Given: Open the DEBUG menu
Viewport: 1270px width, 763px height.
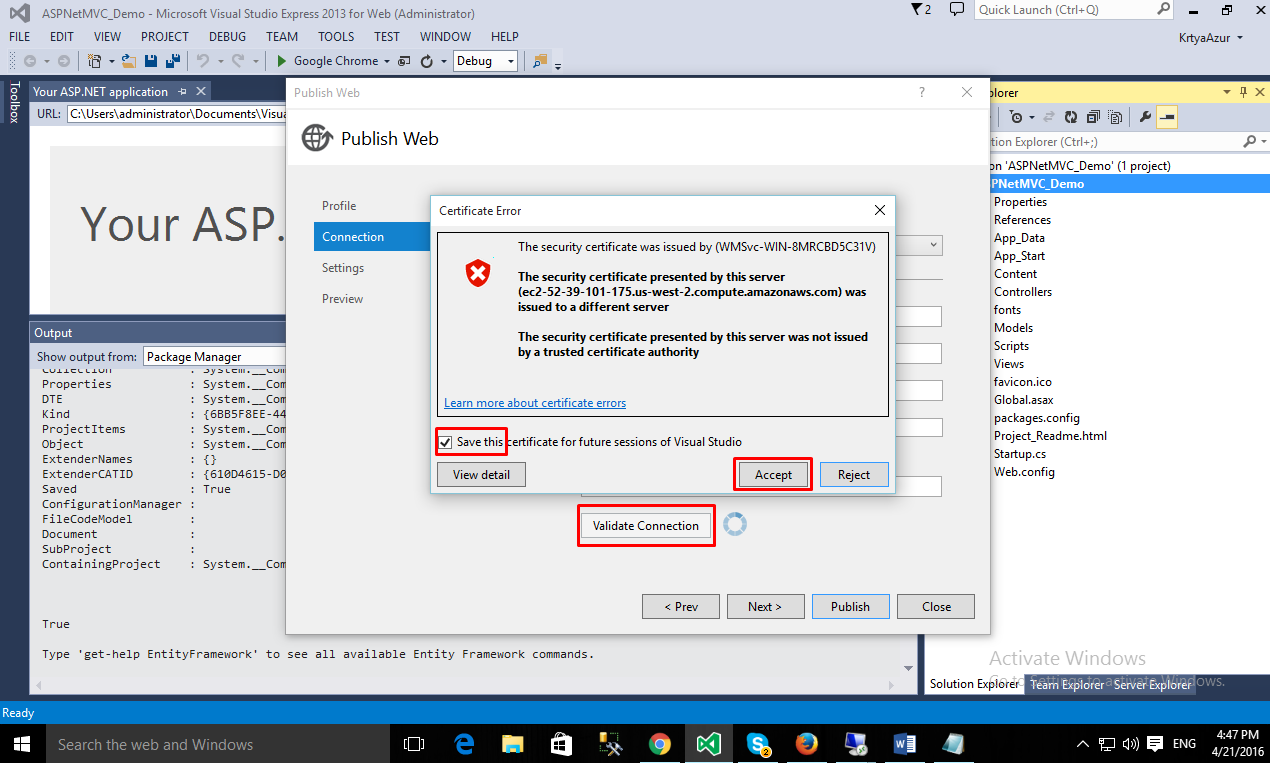Looking at the screenshot, I should tap(227, 36).
